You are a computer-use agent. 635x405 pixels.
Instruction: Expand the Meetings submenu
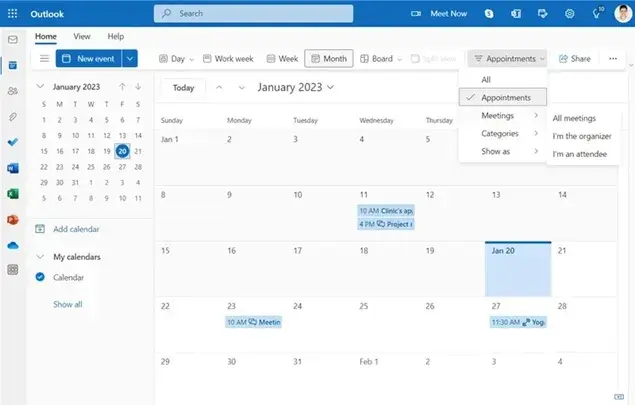(x=503, y=115)
